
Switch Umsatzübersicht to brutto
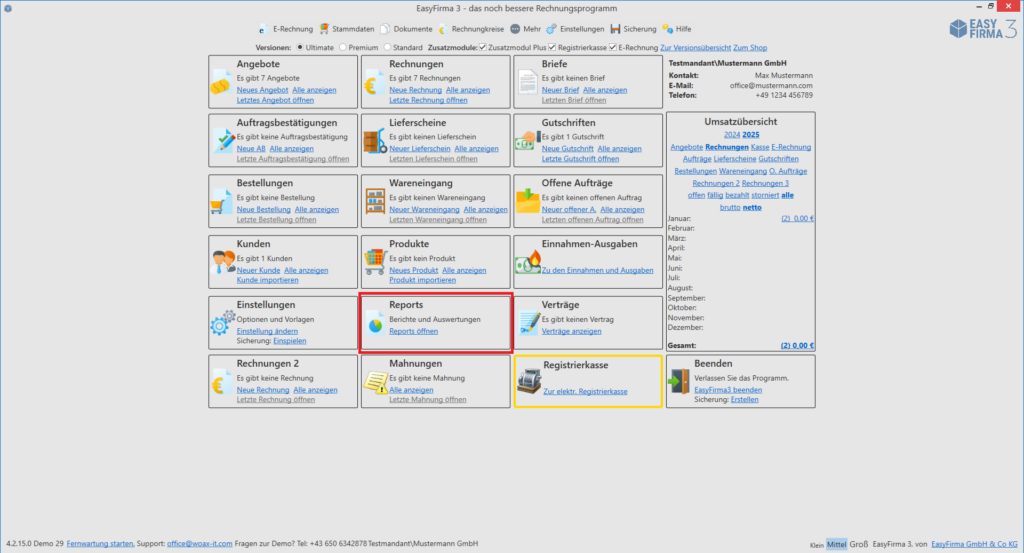pyautogui.click(x=729, y=207)
